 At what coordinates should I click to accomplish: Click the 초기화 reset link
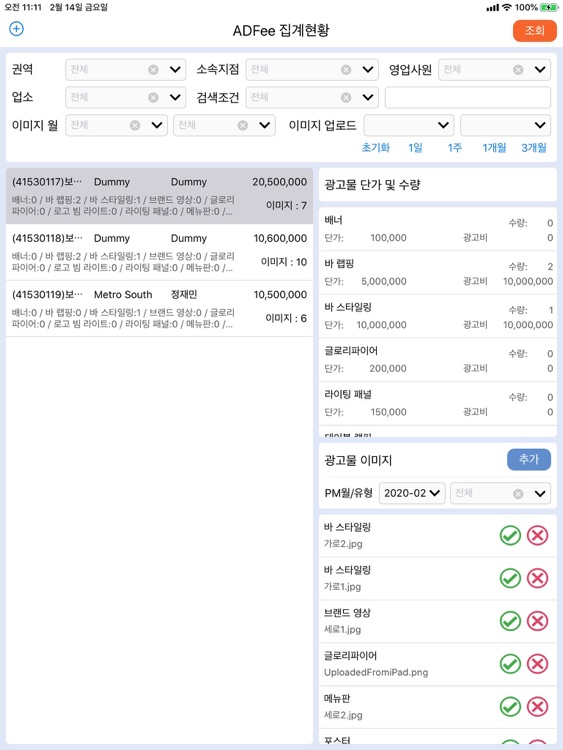tap(375, 148)
